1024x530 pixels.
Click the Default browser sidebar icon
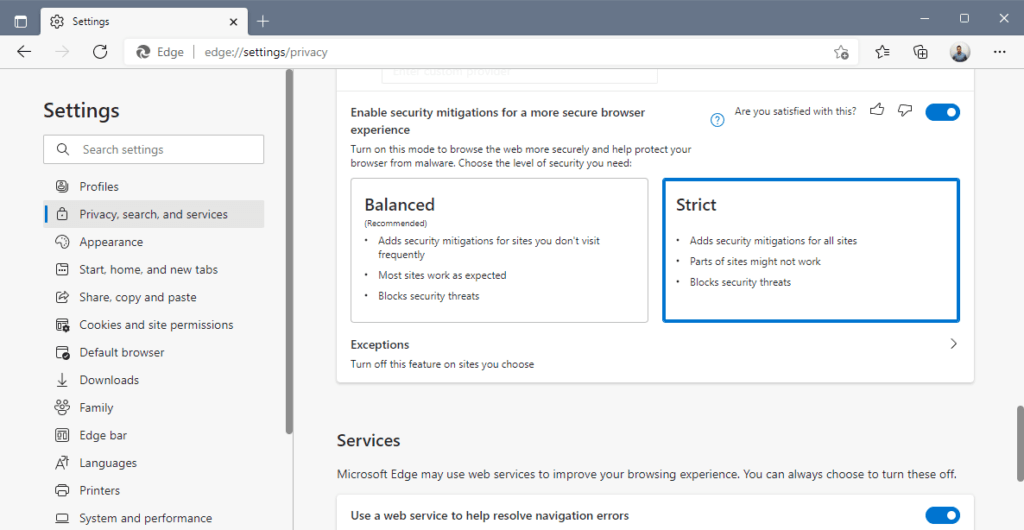pos(62,352)
